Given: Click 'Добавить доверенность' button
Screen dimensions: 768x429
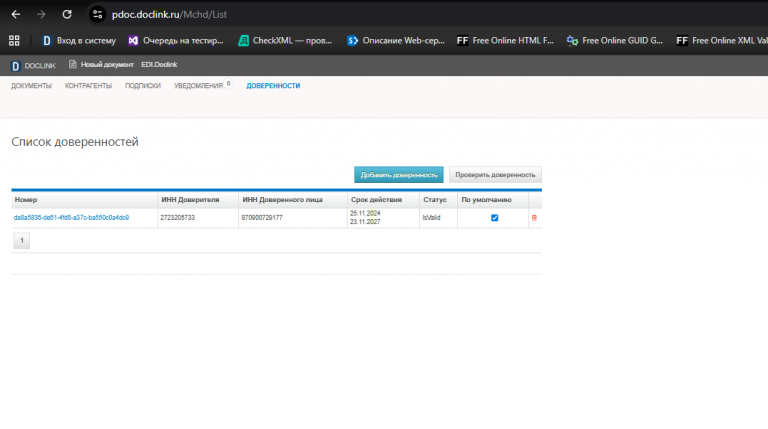Looking at the screenshot, I should coord(399,175).
